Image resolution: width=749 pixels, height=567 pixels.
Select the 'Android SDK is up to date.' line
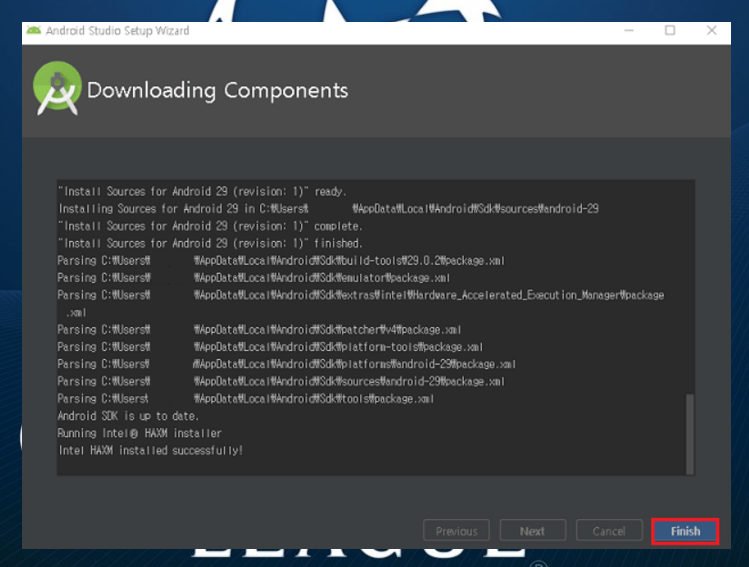pos(128,416)
